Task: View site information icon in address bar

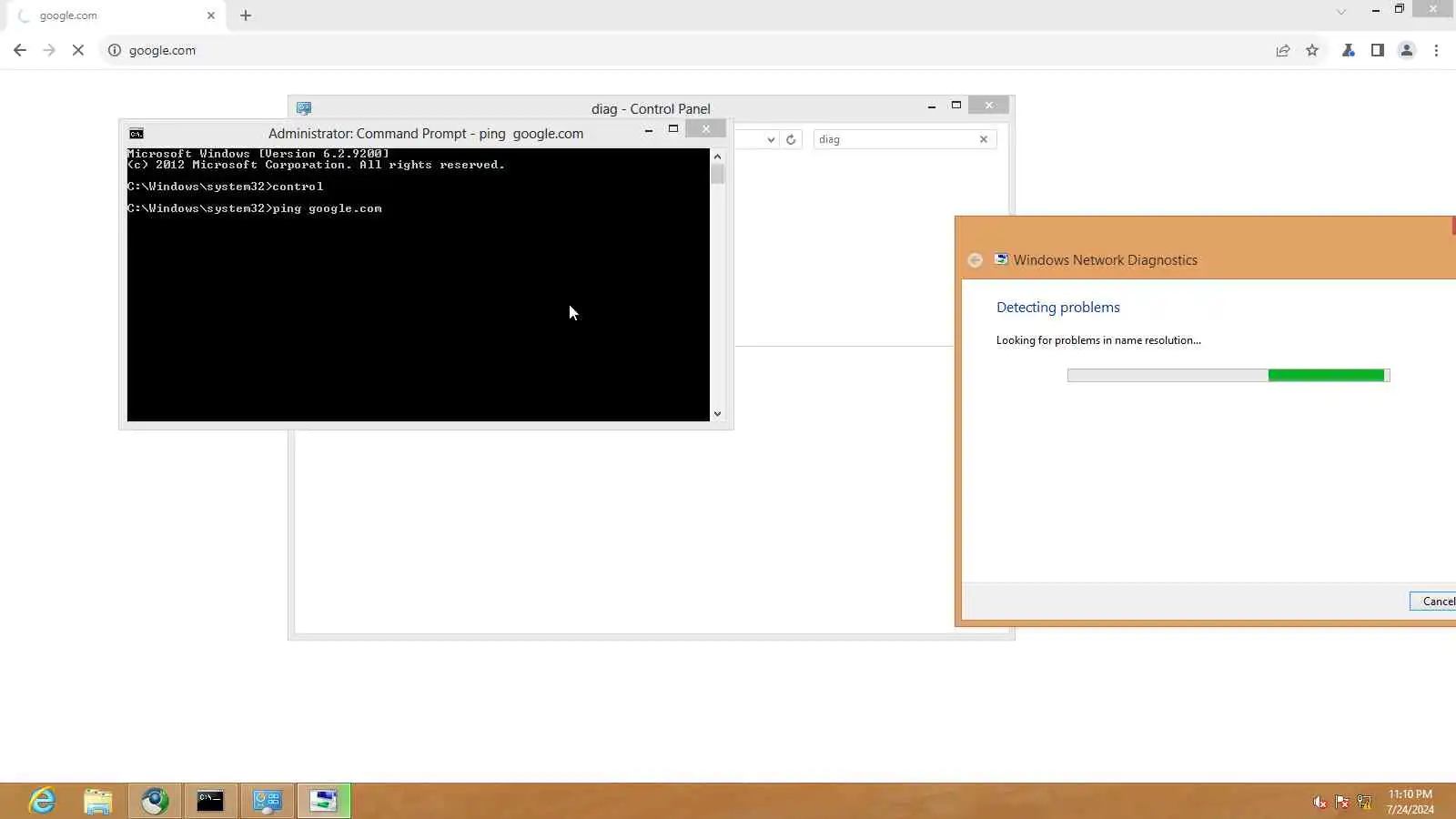Action: tap(115, 50)
